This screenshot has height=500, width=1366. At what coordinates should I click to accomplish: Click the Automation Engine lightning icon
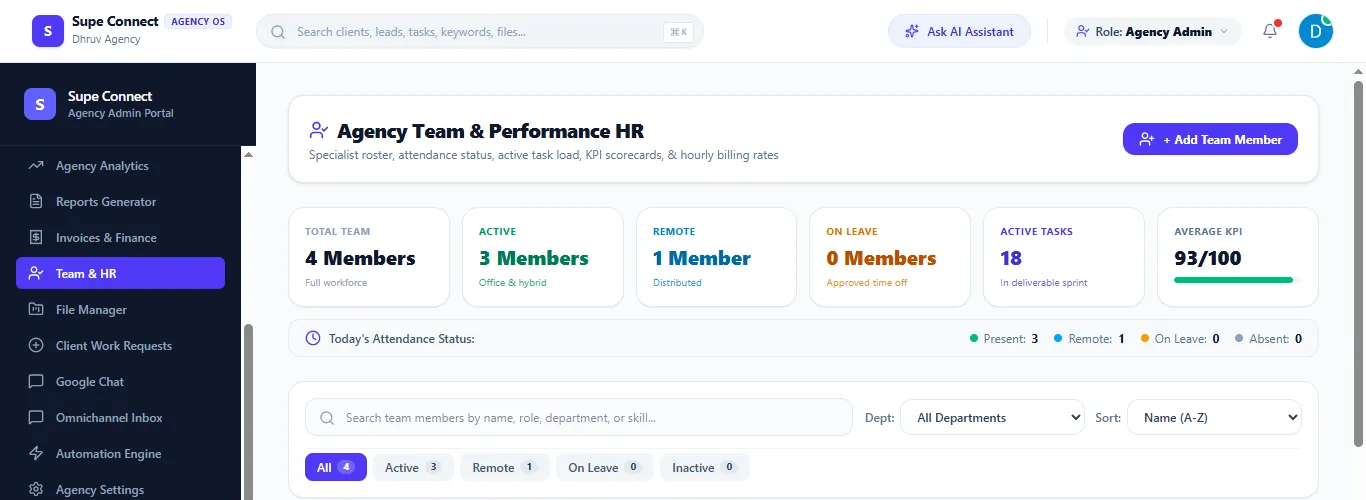point(36,454)
